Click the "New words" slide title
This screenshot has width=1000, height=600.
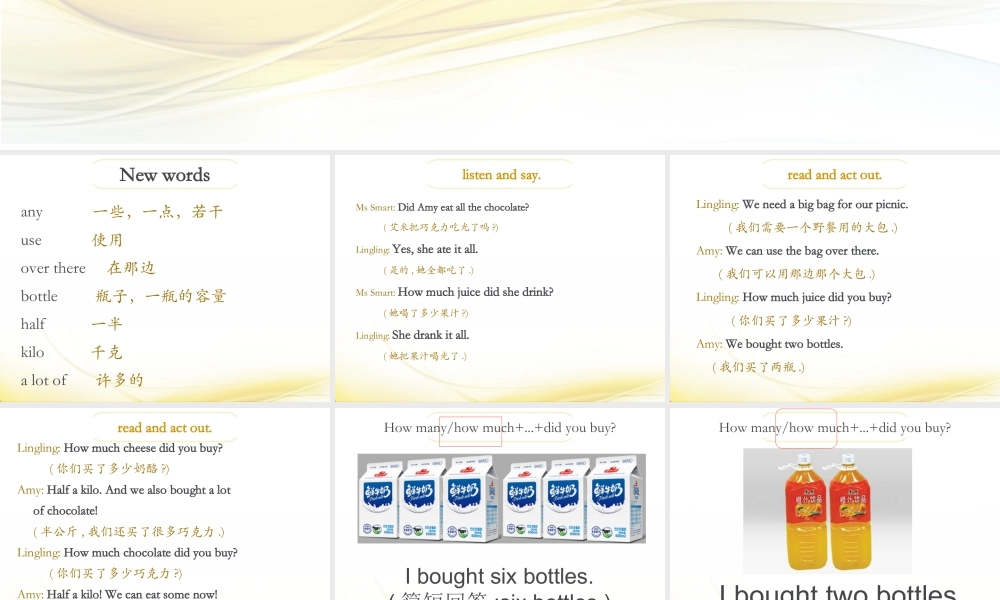pos(164,175)
